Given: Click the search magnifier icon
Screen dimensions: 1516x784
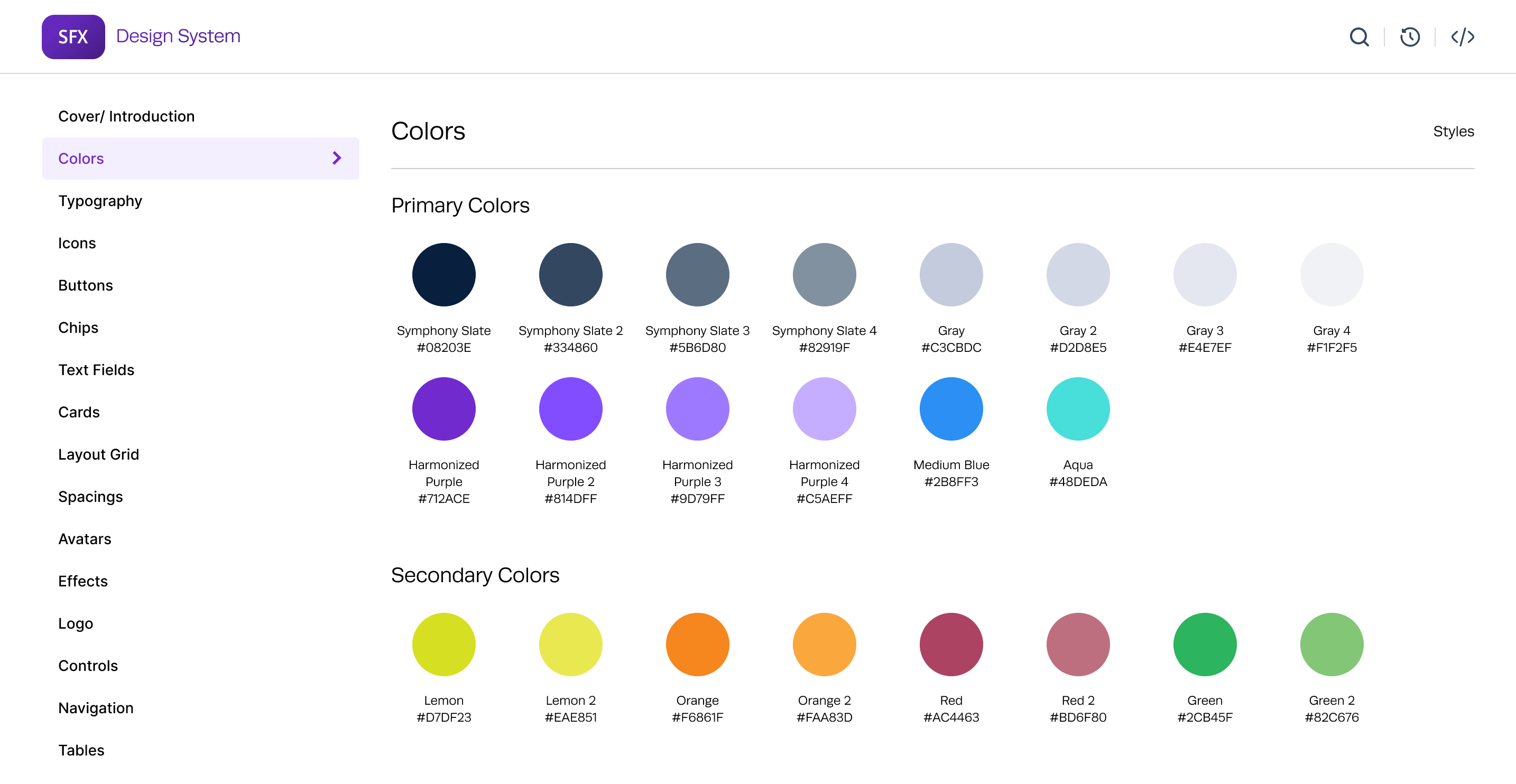Looking at the screenshot, I should pos(1359,37).
